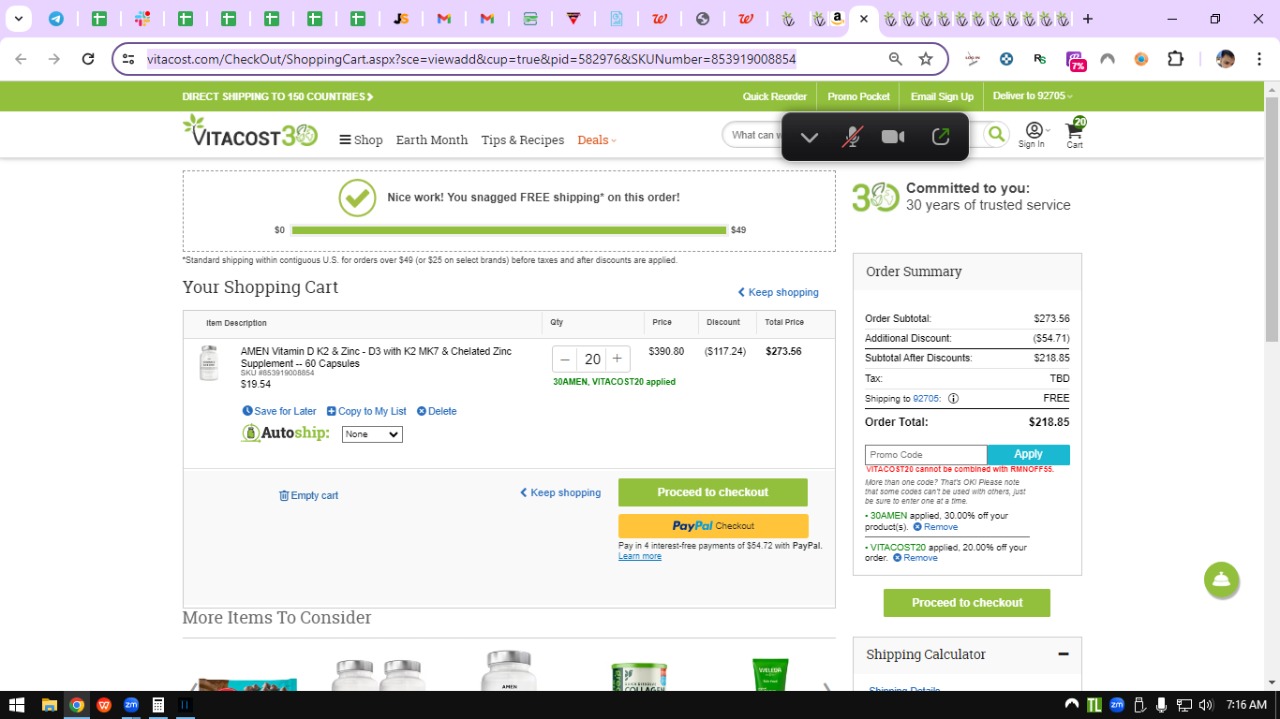Click Proceed to checkout below the cart
1280x719 pixels.
pyautogui.click(x=713, y=492)
